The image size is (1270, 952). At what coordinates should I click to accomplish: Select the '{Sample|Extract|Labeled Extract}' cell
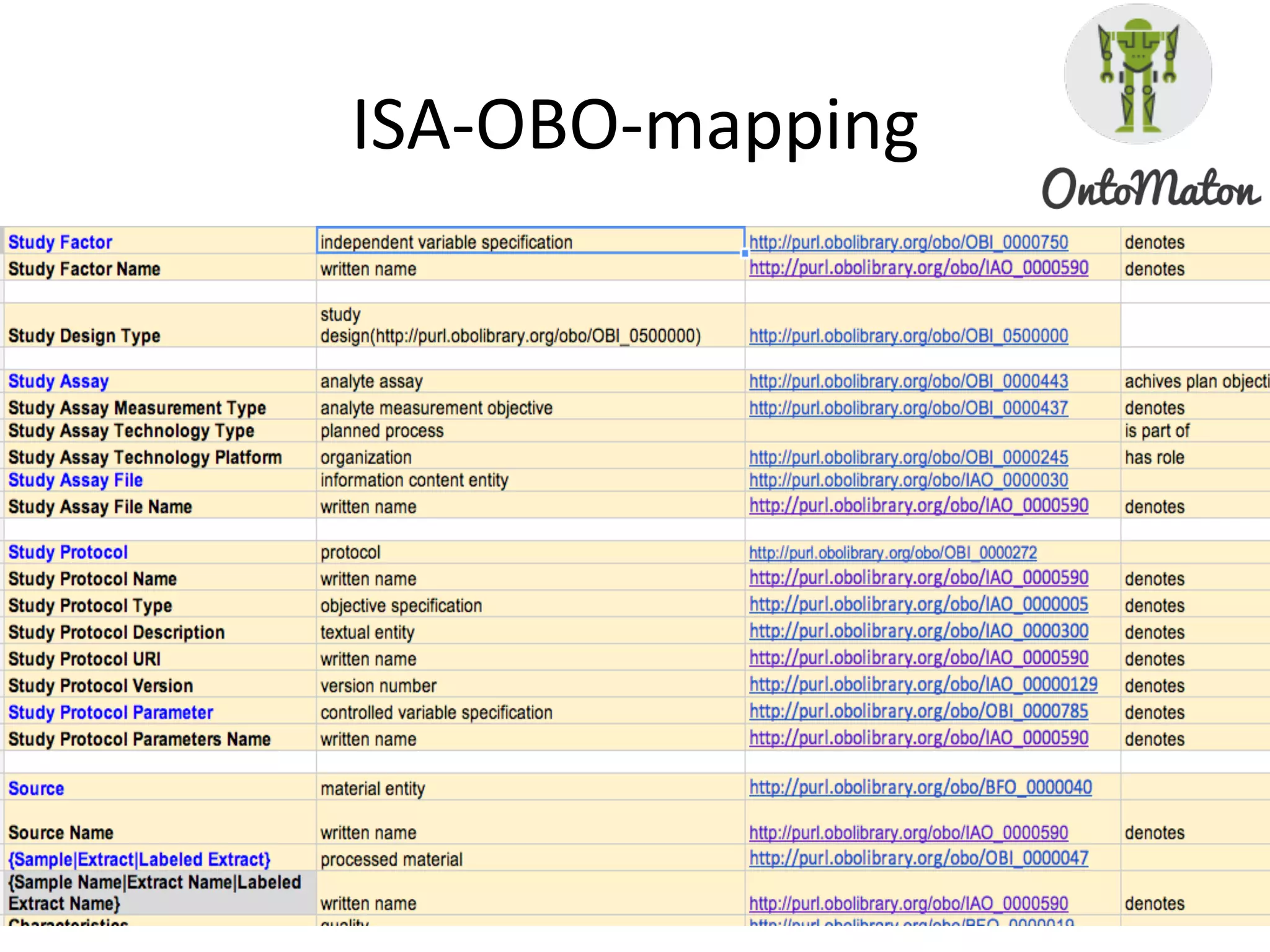[x=160, y=858]
